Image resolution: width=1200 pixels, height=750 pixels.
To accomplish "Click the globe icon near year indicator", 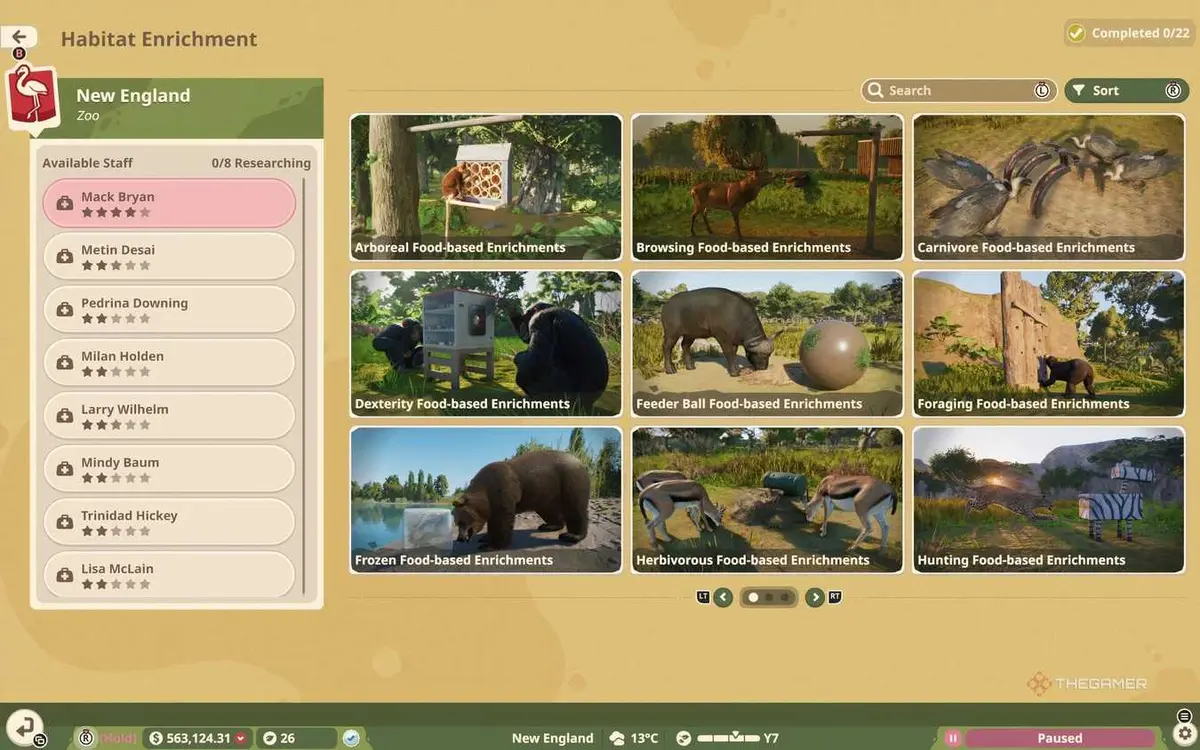I will [683, 738].
